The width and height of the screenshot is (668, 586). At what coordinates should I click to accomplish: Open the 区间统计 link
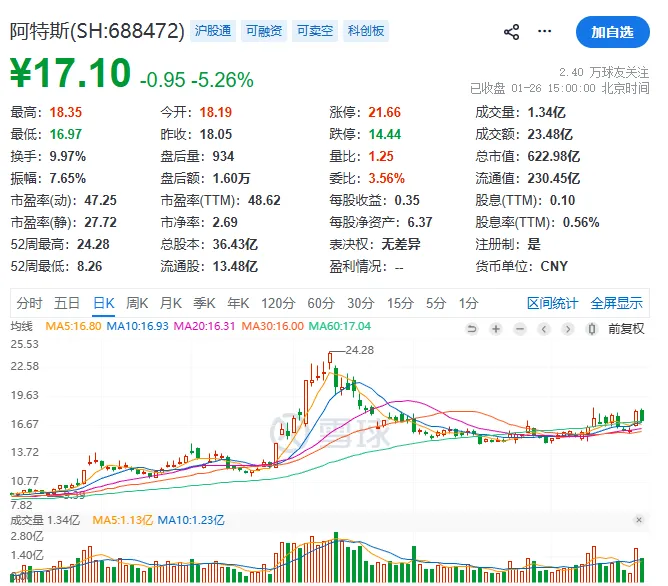point(553,303)
